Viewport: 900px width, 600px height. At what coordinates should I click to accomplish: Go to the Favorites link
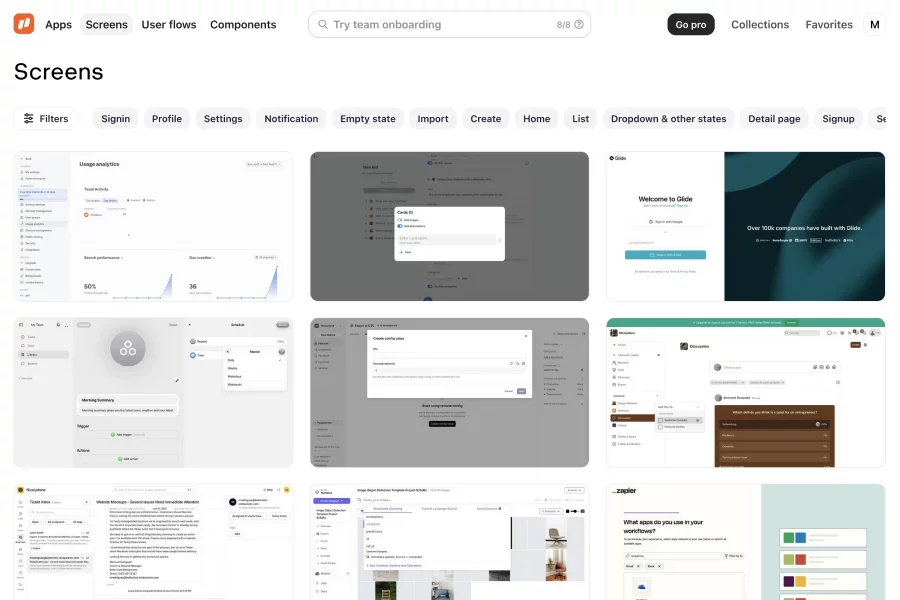point(829,24)
